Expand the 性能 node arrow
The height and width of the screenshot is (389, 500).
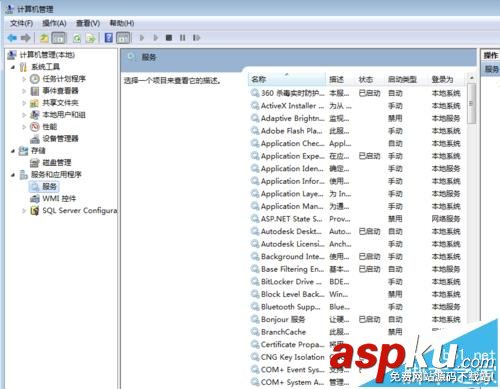24,127
